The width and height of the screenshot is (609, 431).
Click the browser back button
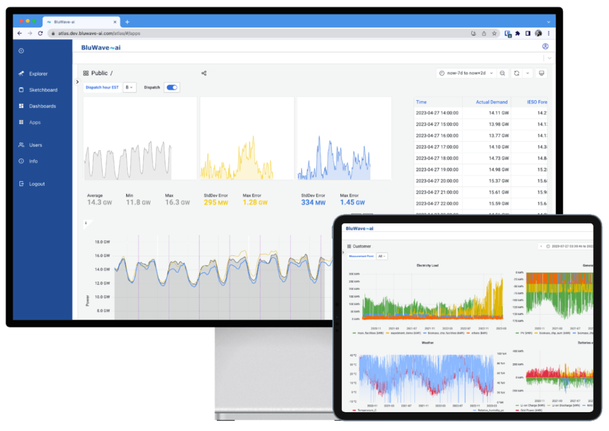tap(19, 33)
